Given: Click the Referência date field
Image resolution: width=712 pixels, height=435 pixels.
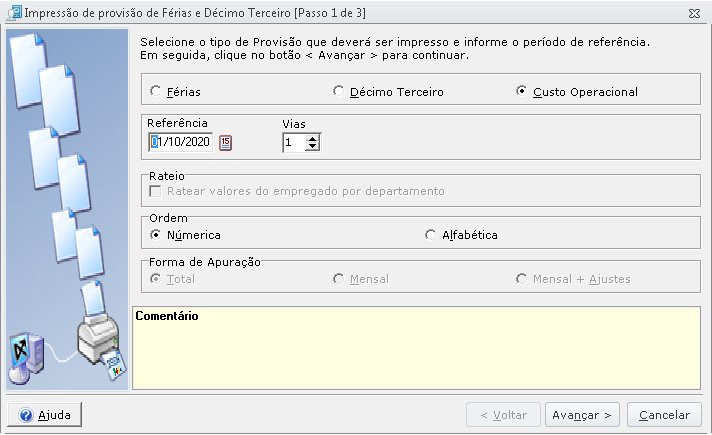Looking at the screenshot, I should click(x=180, y=142).
